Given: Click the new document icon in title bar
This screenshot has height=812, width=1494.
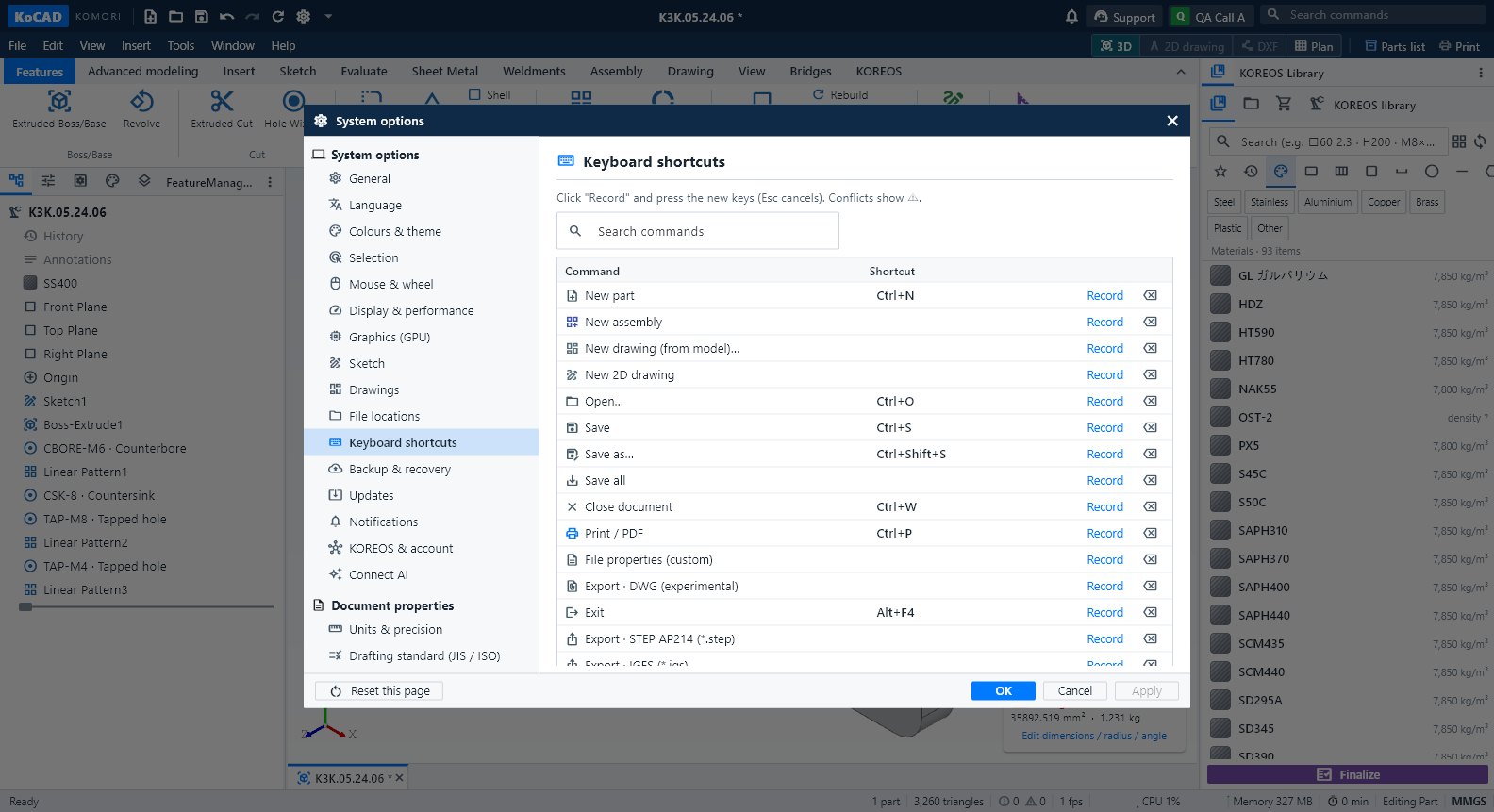Looking at the screenshot, I should 150,16.
